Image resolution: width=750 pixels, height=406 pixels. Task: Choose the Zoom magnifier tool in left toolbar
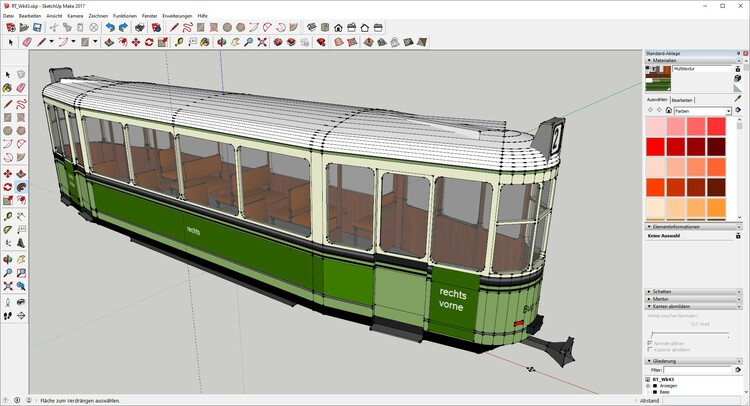point(8,272)
